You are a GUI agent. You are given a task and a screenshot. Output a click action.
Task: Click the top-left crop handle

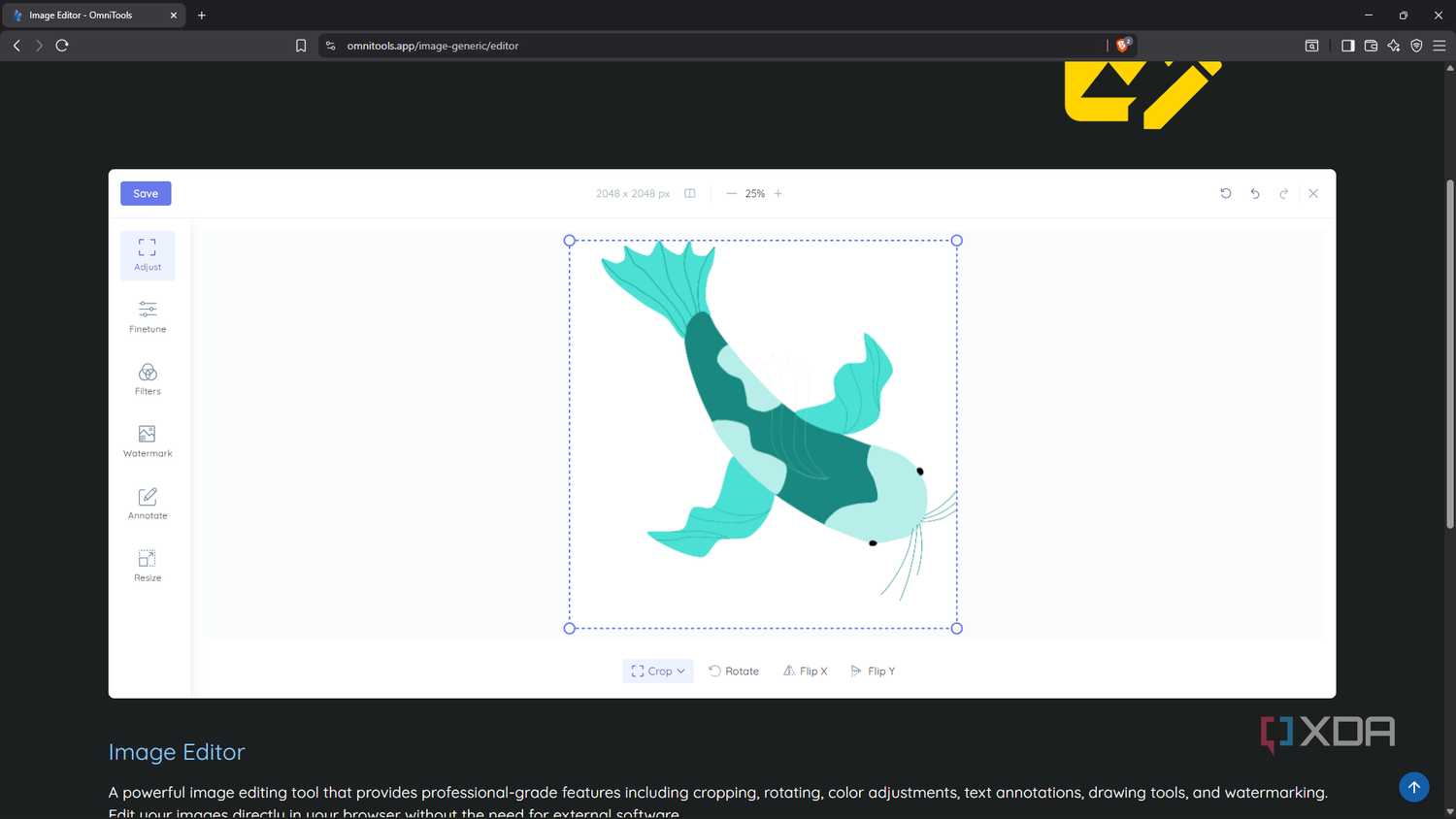click(x=570, y=241)
